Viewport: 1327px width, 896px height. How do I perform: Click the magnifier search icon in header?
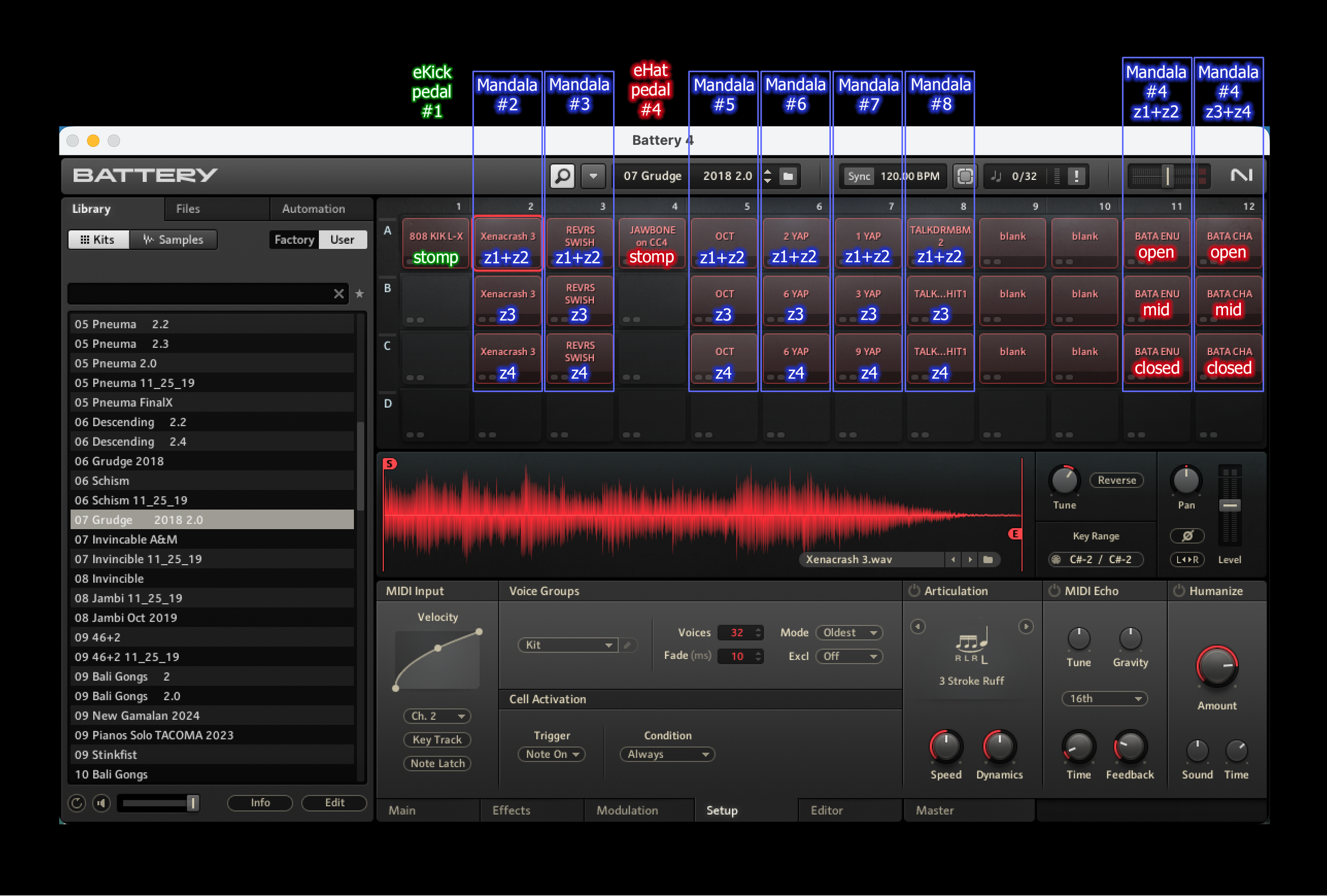562,176
